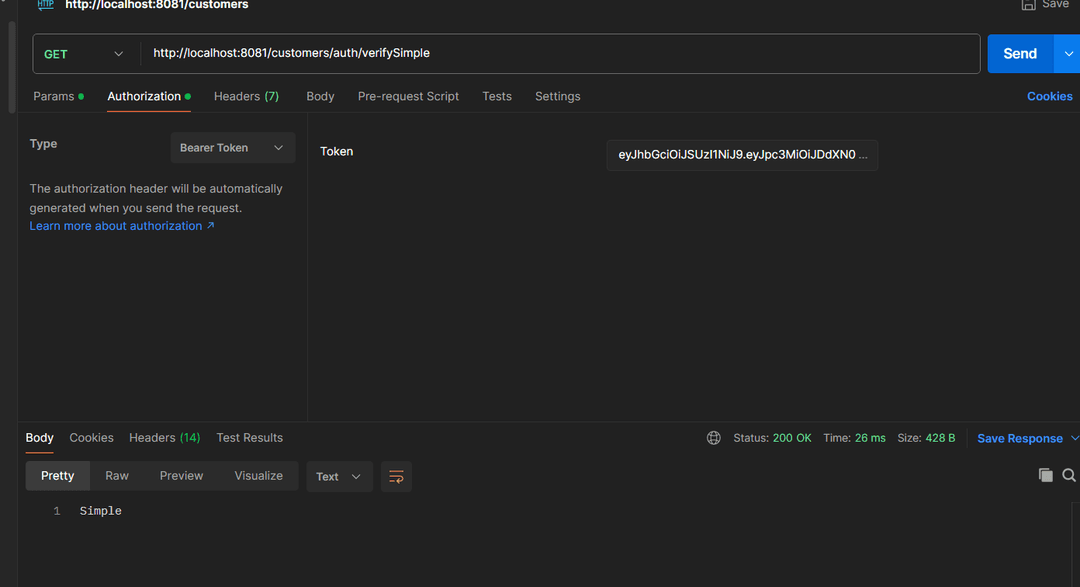Open the Text format dropdown
Viewport: 1080px width, 587px height.
[339, 477]
